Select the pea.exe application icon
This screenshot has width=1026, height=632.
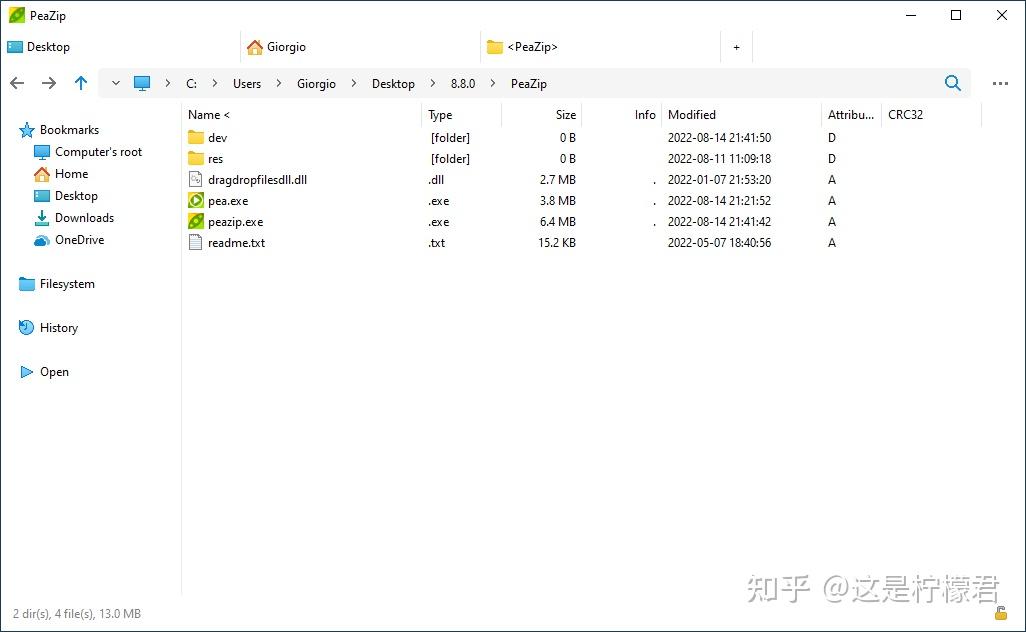pos(196,200)
